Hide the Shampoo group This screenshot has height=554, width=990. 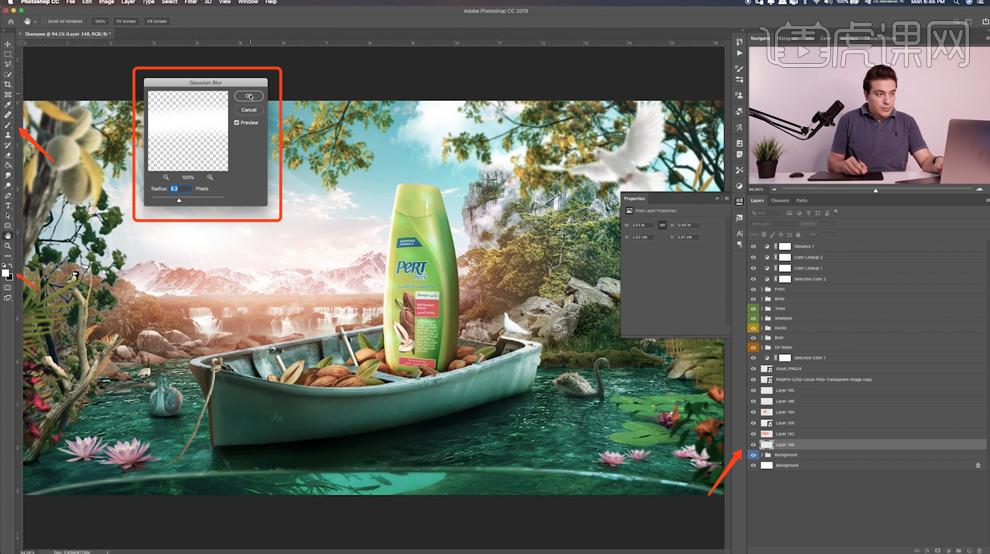(x=753, y=318)
